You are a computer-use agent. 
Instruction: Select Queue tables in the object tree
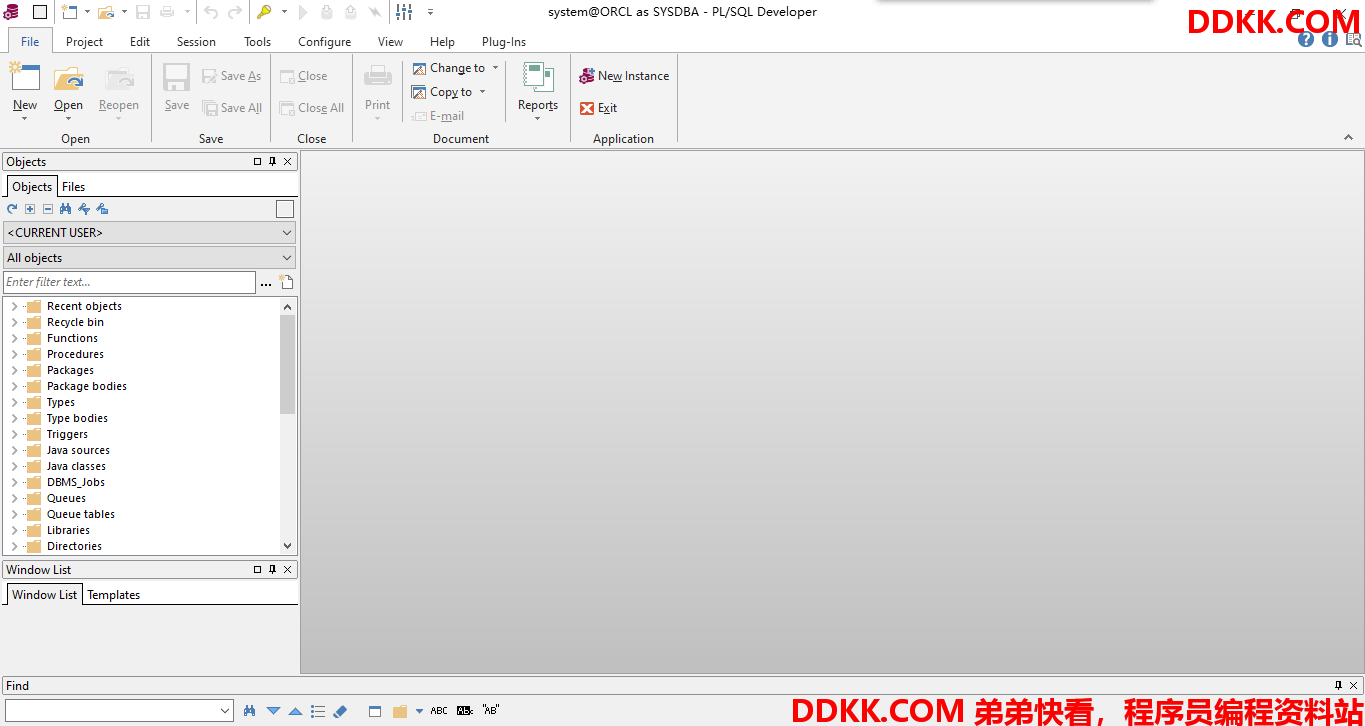click(x=81, y=514)
